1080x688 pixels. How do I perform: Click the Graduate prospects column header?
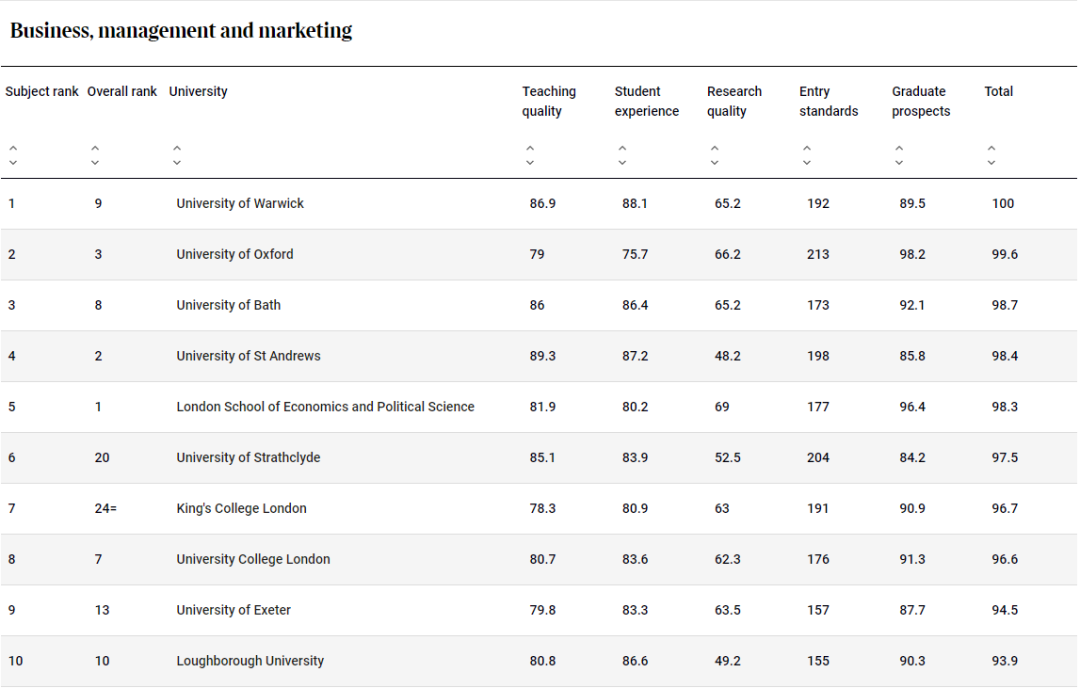[920, 101]
